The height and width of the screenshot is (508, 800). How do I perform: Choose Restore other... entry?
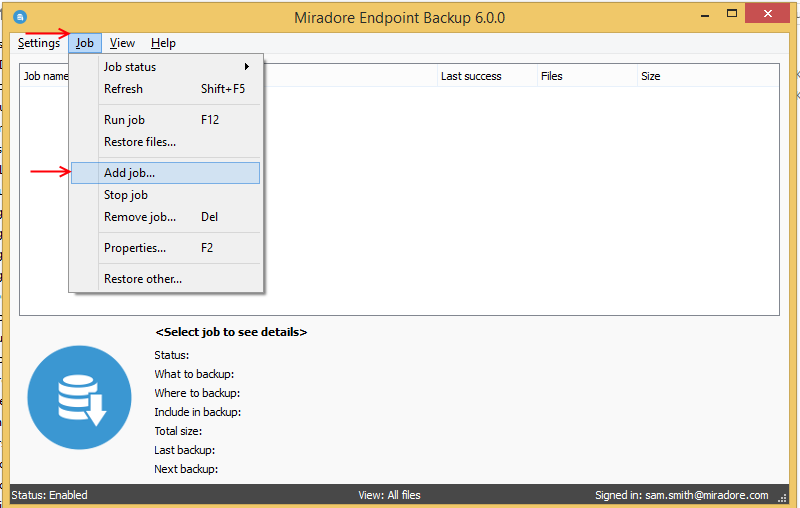click(165, 279)
